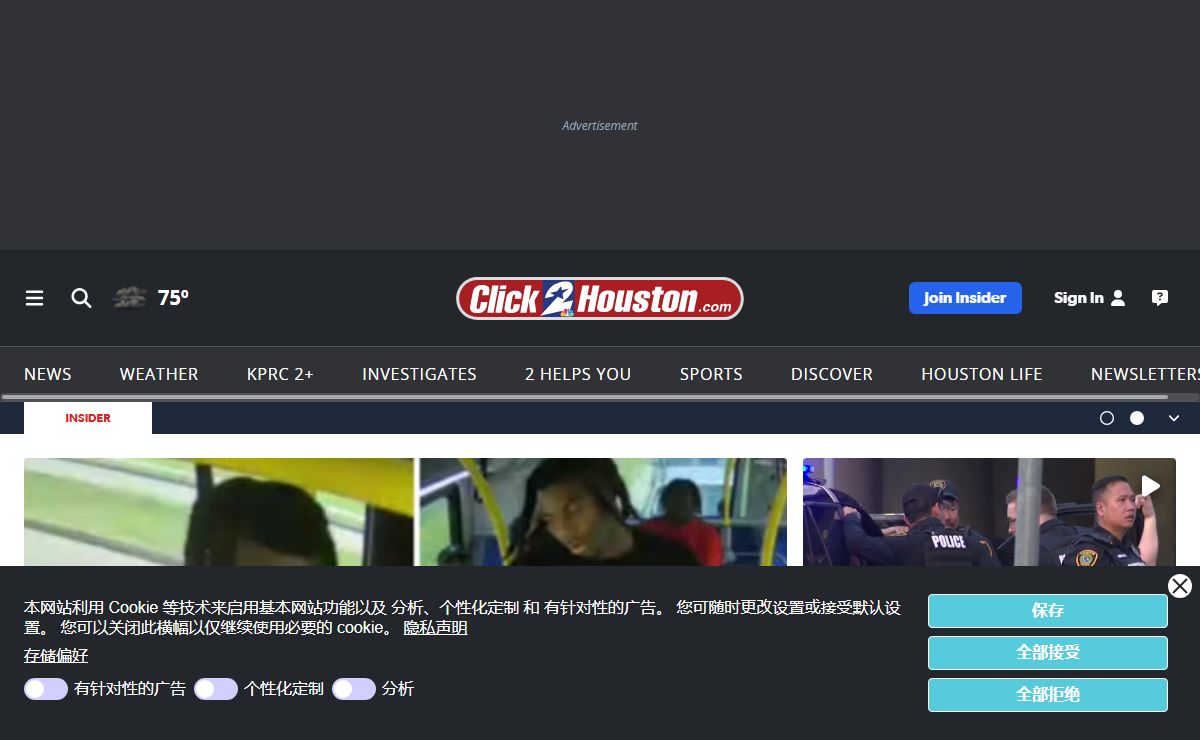Expand the Insider bar chevron

point(1174,418)
